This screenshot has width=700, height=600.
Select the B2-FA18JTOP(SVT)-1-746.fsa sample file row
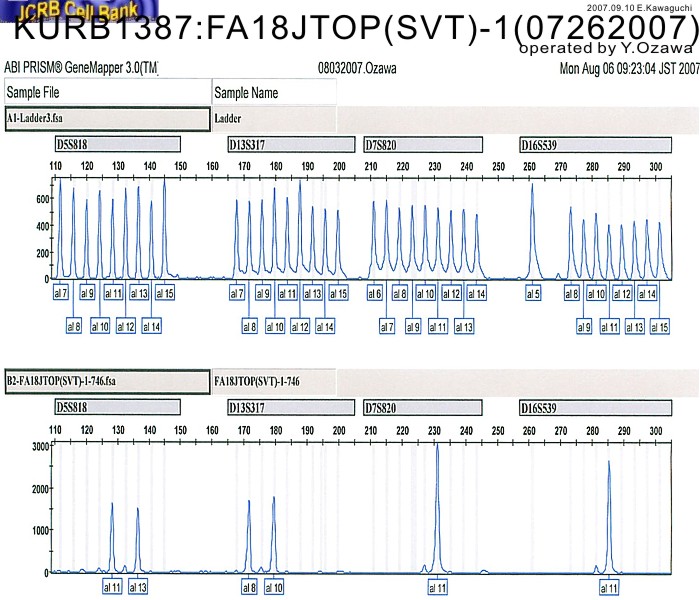click(105, 381)
